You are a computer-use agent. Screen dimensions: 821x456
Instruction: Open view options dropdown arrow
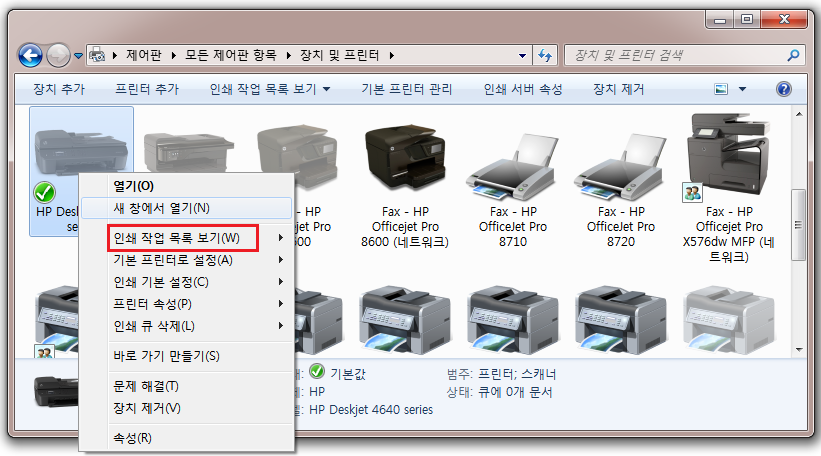coord(742,89)
